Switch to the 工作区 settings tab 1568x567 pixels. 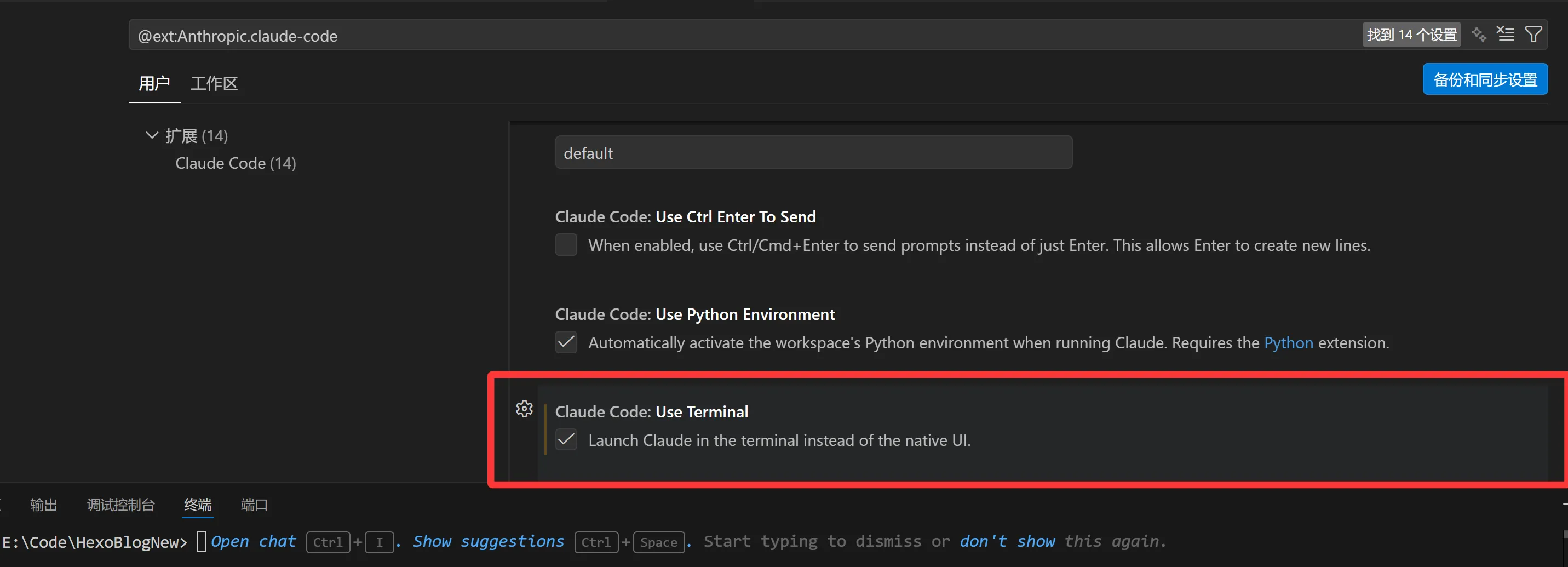pos(214,83)
